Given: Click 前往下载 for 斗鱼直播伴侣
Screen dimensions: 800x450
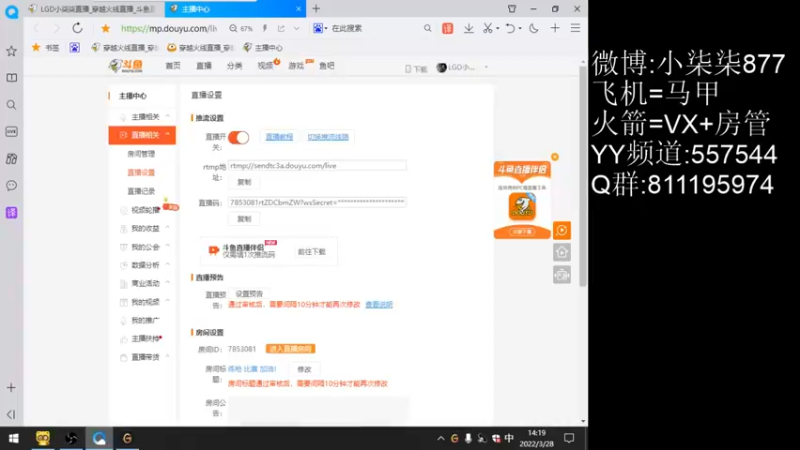Looking at the screenshot, I should pyautogui.click(x=312, y=252).
